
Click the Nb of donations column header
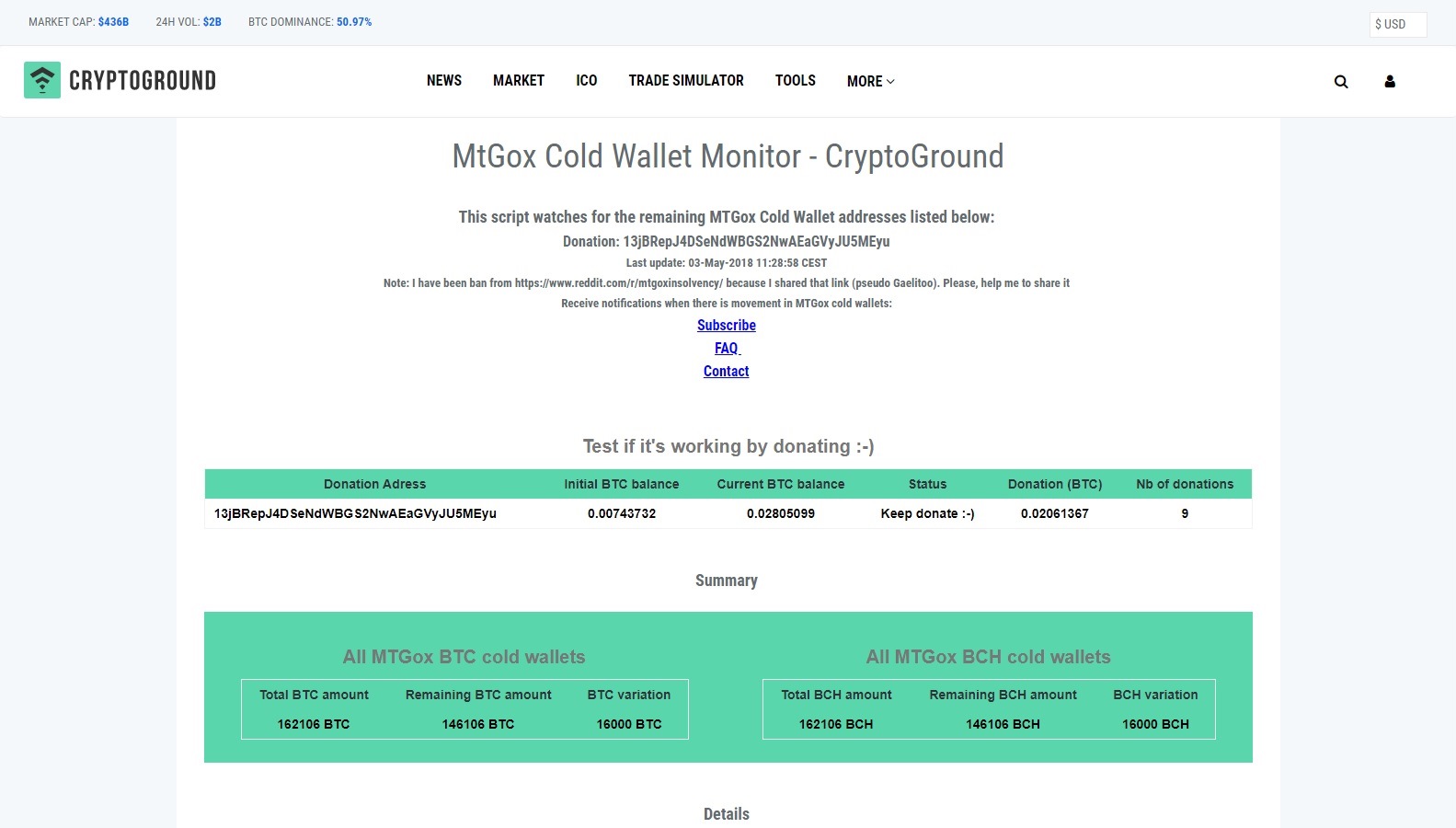click(1185, 484)
